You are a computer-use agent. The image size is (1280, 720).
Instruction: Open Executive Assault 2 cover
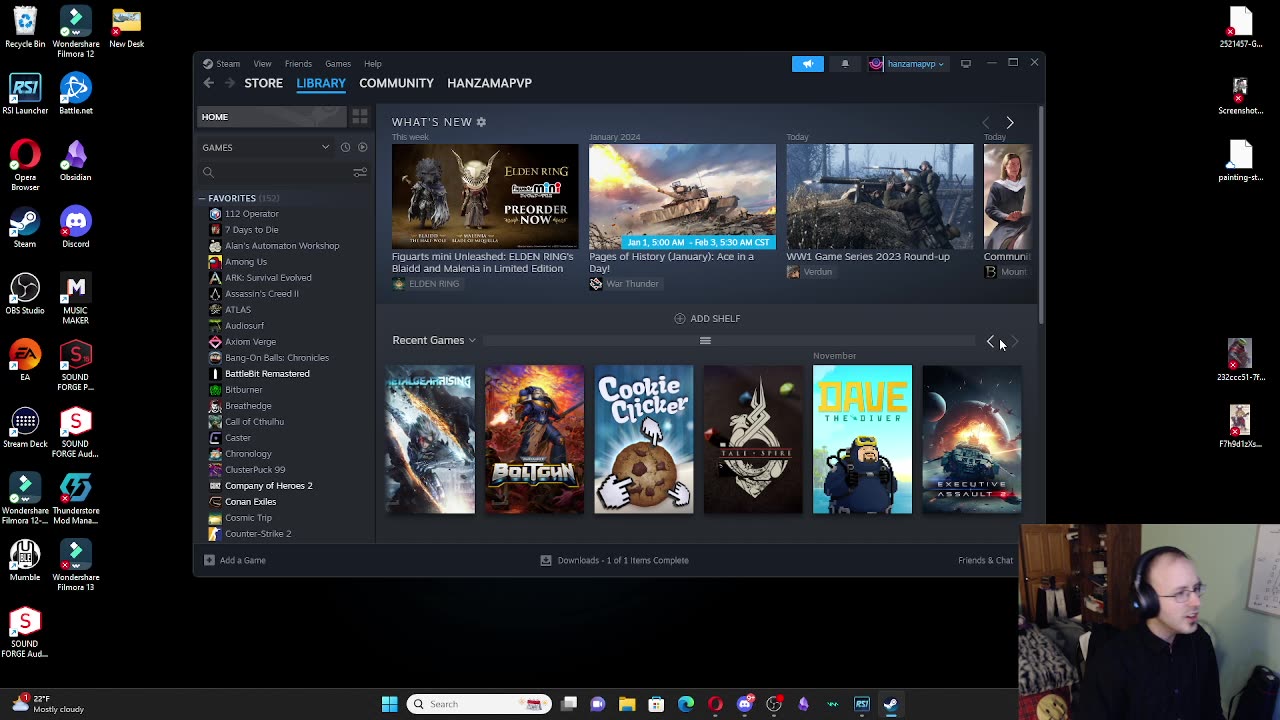pos(972,440)
